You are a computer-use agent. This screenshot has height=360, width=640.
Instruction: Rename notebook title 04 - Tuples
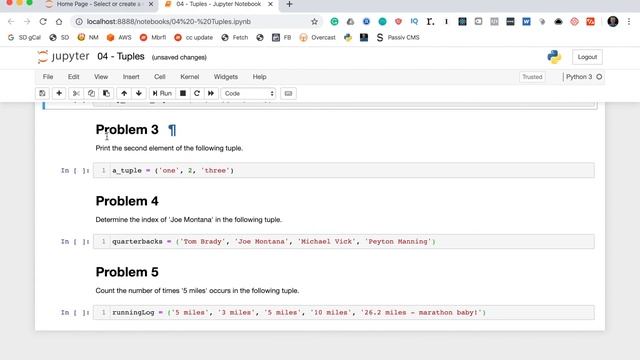tap(121, 56)
